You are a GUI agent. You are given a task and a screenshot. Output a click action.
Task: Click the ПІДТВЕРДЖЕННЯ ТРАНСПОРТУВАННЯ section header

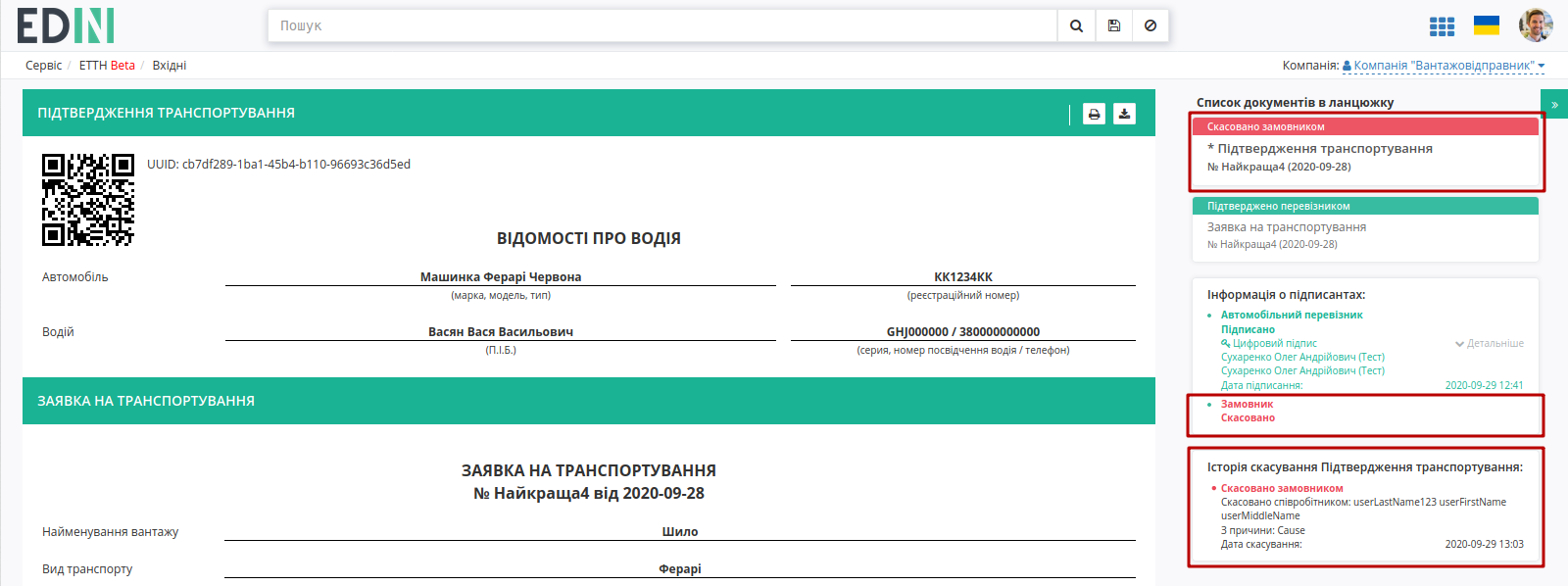[589, 113]
